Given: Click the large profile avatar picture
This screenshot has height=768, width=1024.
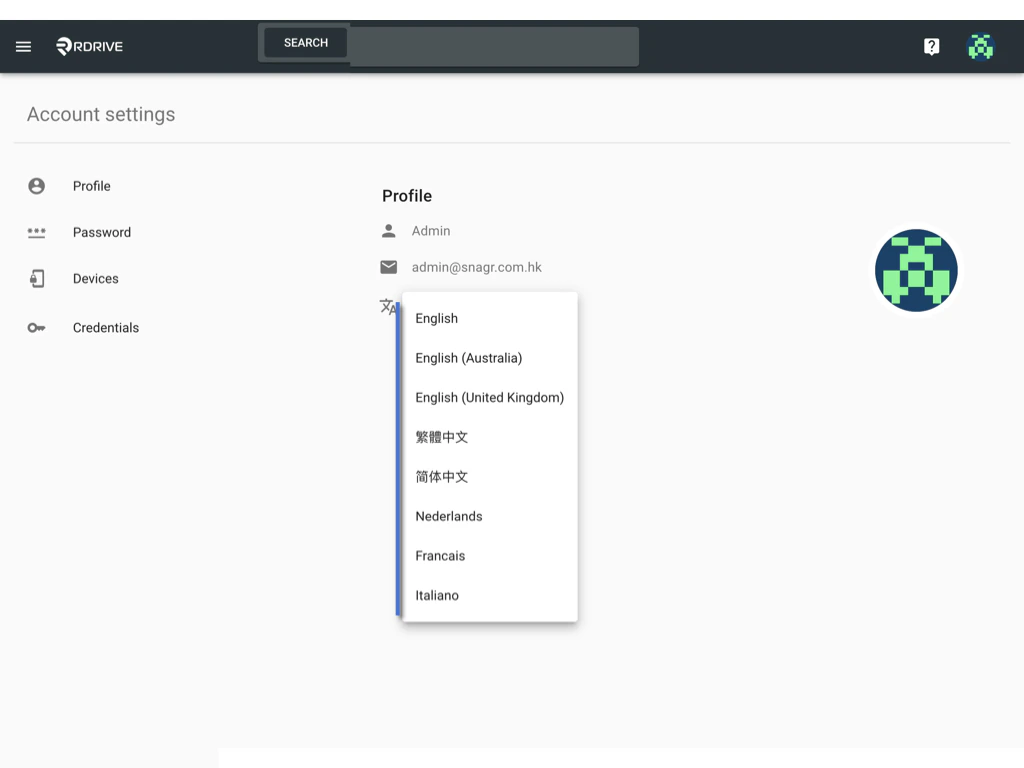Looking at the screenshot, I should (916, 270).
